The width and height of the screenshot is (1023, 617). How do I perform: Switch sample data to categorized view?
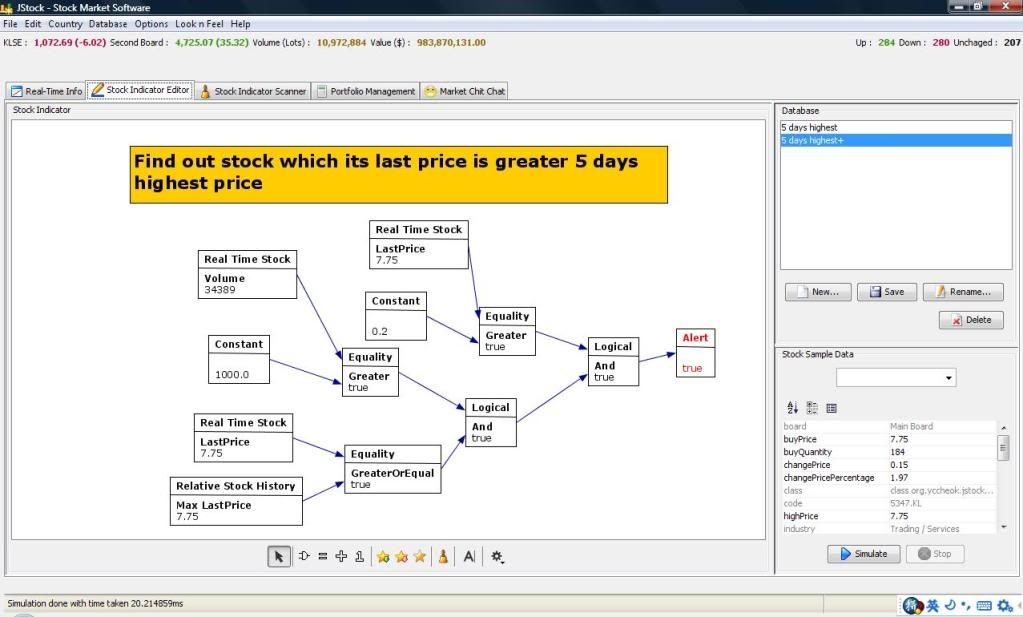click(812, 408)
